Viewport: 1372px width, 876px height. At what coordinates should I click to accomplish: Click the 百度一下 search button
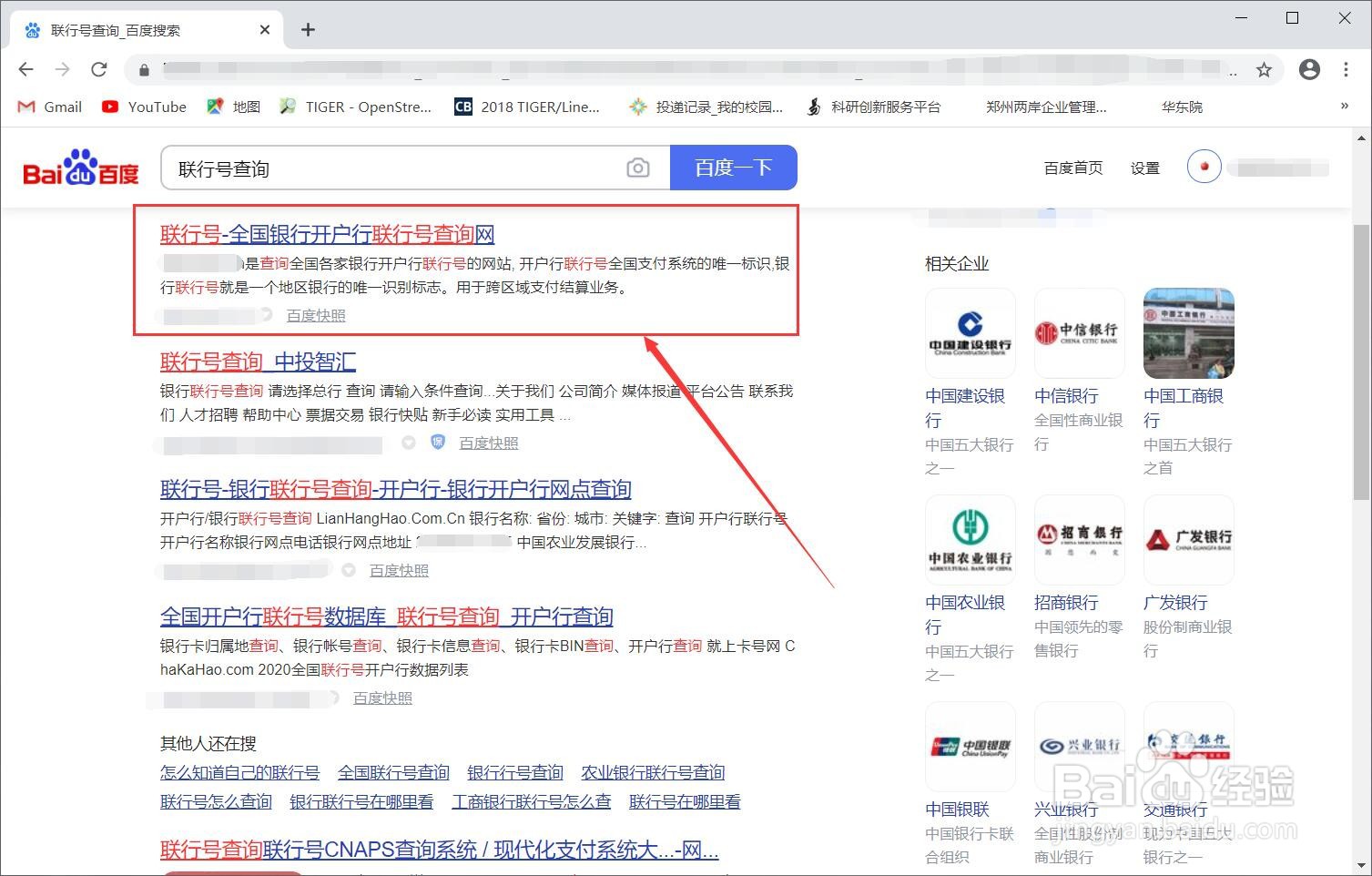(734, 168)
